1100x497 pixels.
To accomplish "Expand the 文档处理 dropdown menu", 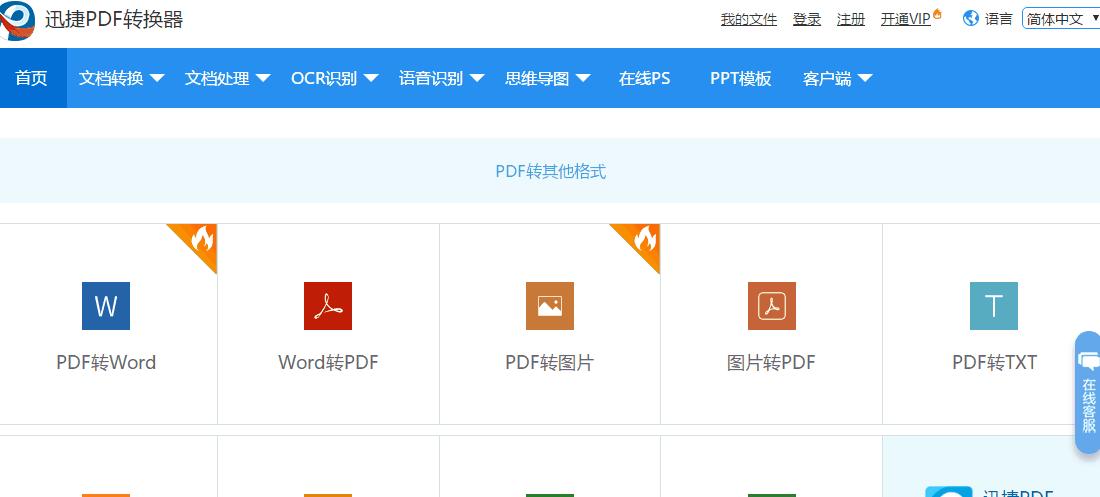I will point(227,78).
